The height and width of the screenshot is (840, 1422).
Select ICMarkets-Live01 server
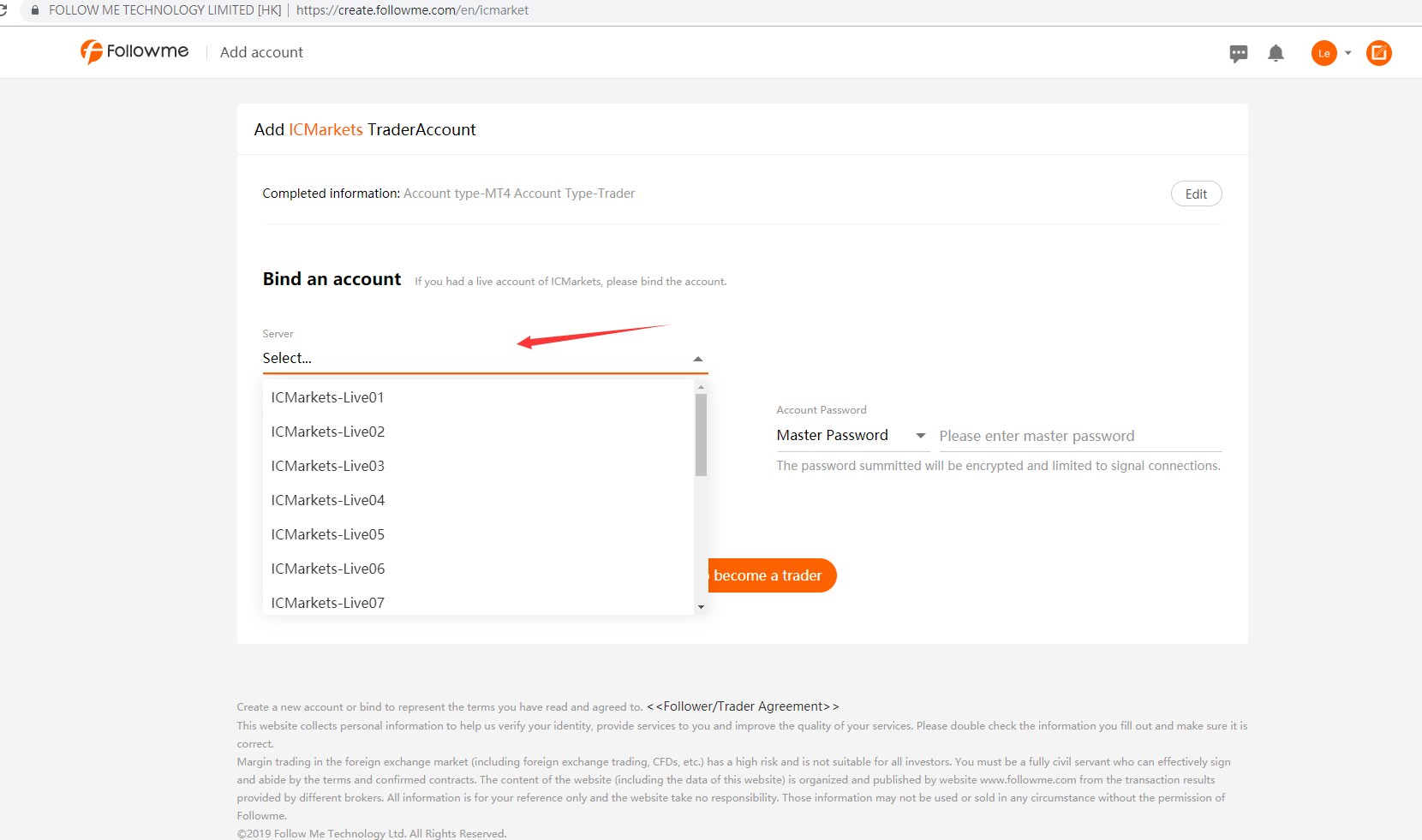(478, 397)
